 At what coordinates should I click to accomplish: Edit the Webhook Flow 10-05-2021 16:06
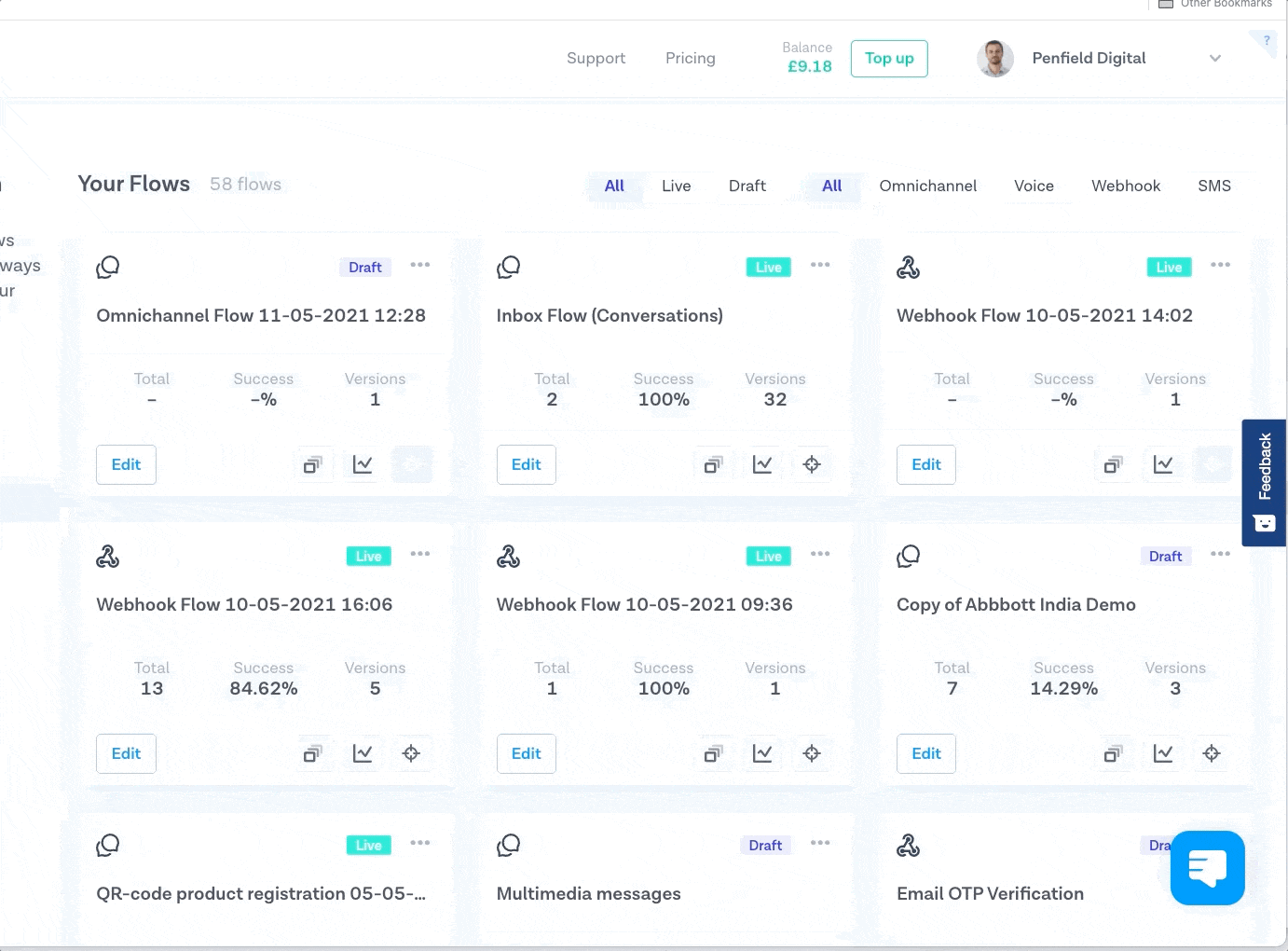[x=126, y=753]
